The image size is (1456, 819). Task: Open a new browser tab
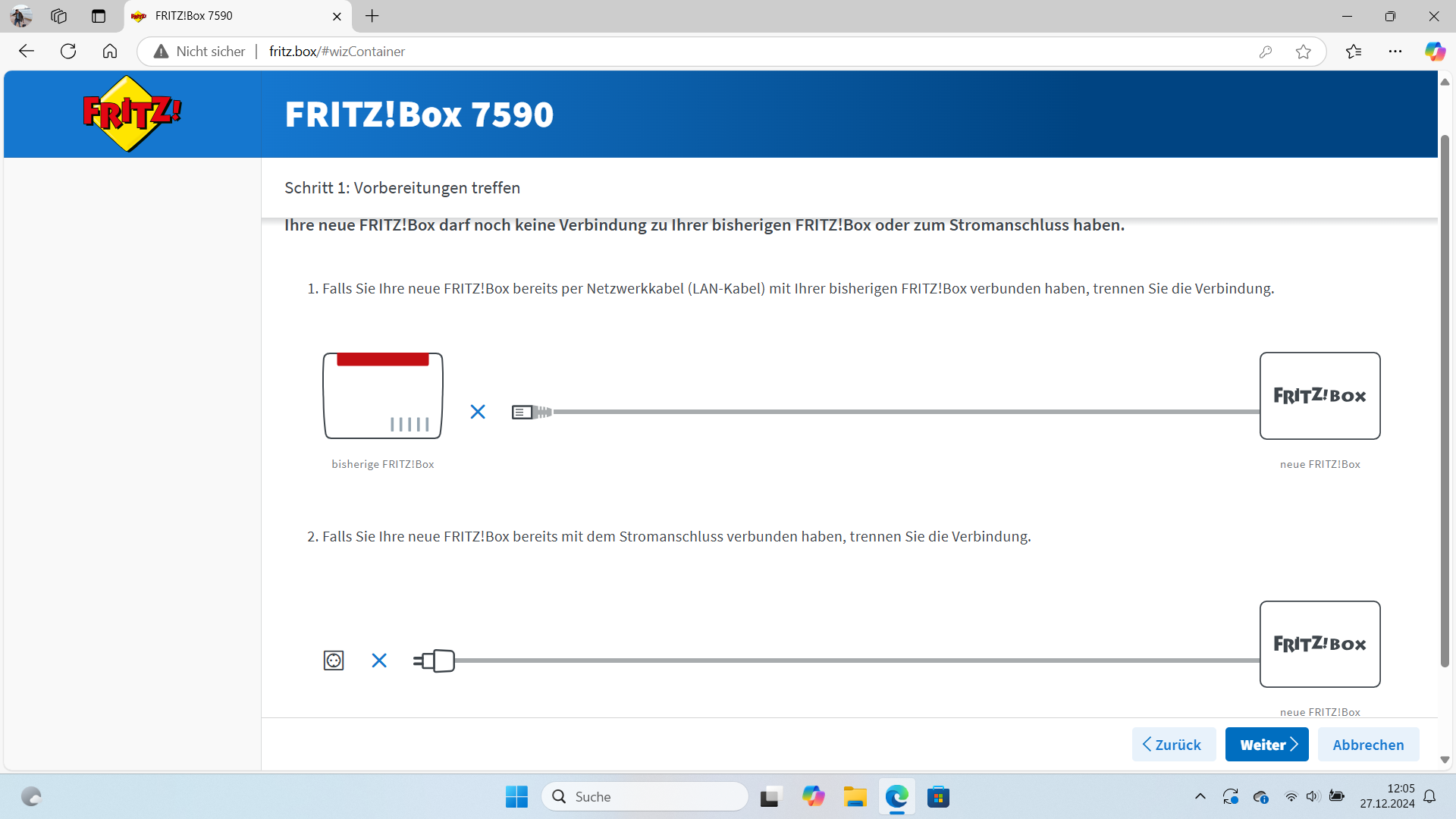pyautogui.click(x=372, y=16)
